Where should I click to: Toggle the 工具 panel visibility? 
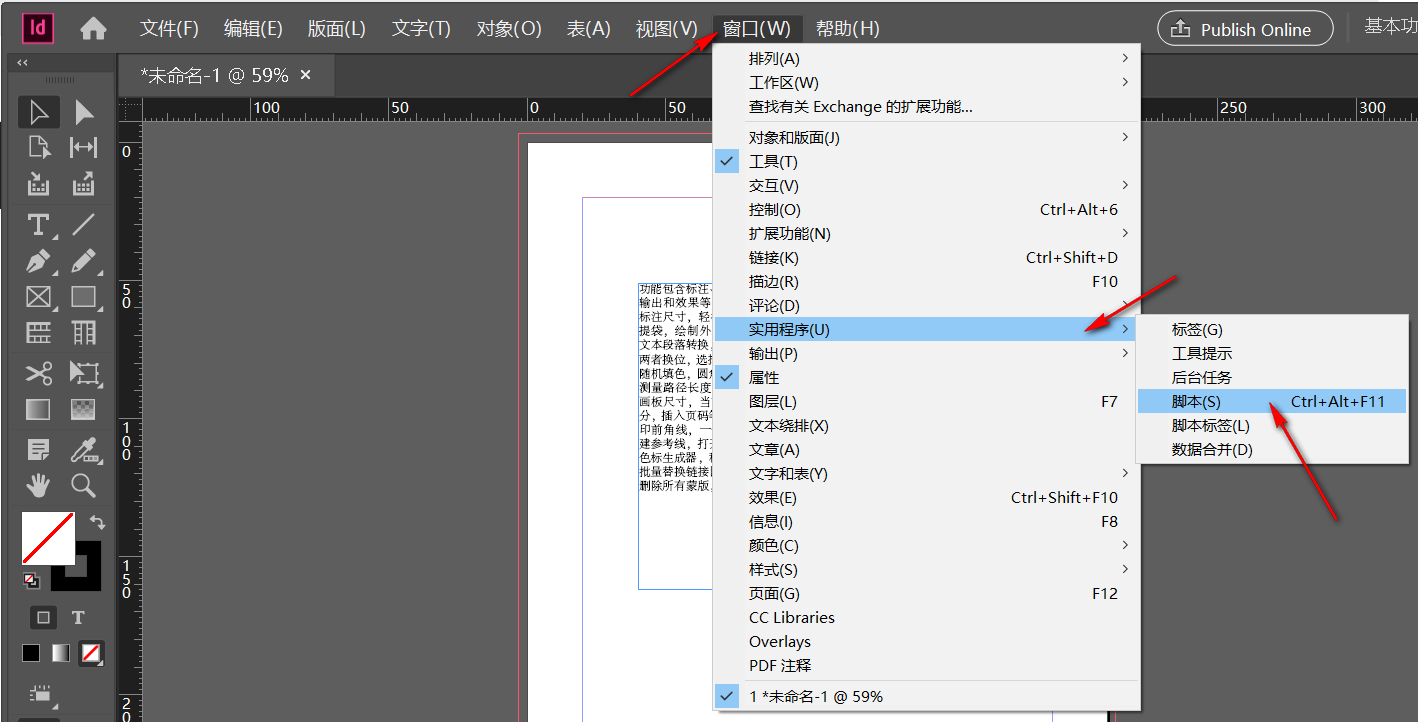click(770, 161)
